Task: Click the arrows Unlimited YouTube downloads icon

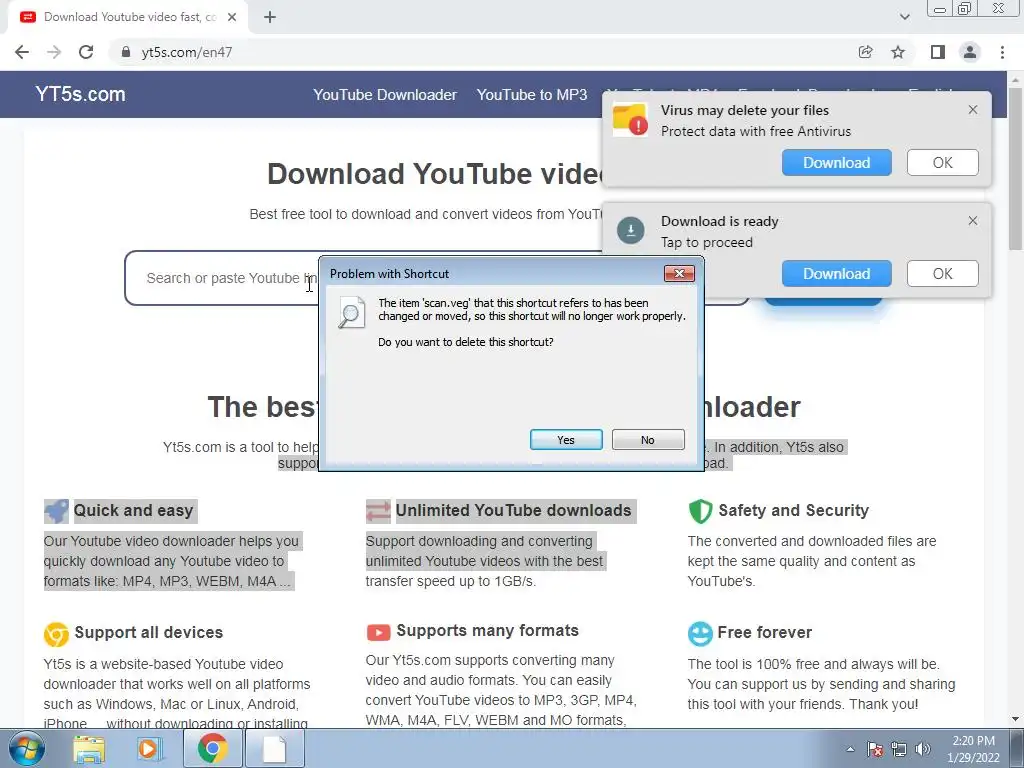Action: [x=378, y=511]
